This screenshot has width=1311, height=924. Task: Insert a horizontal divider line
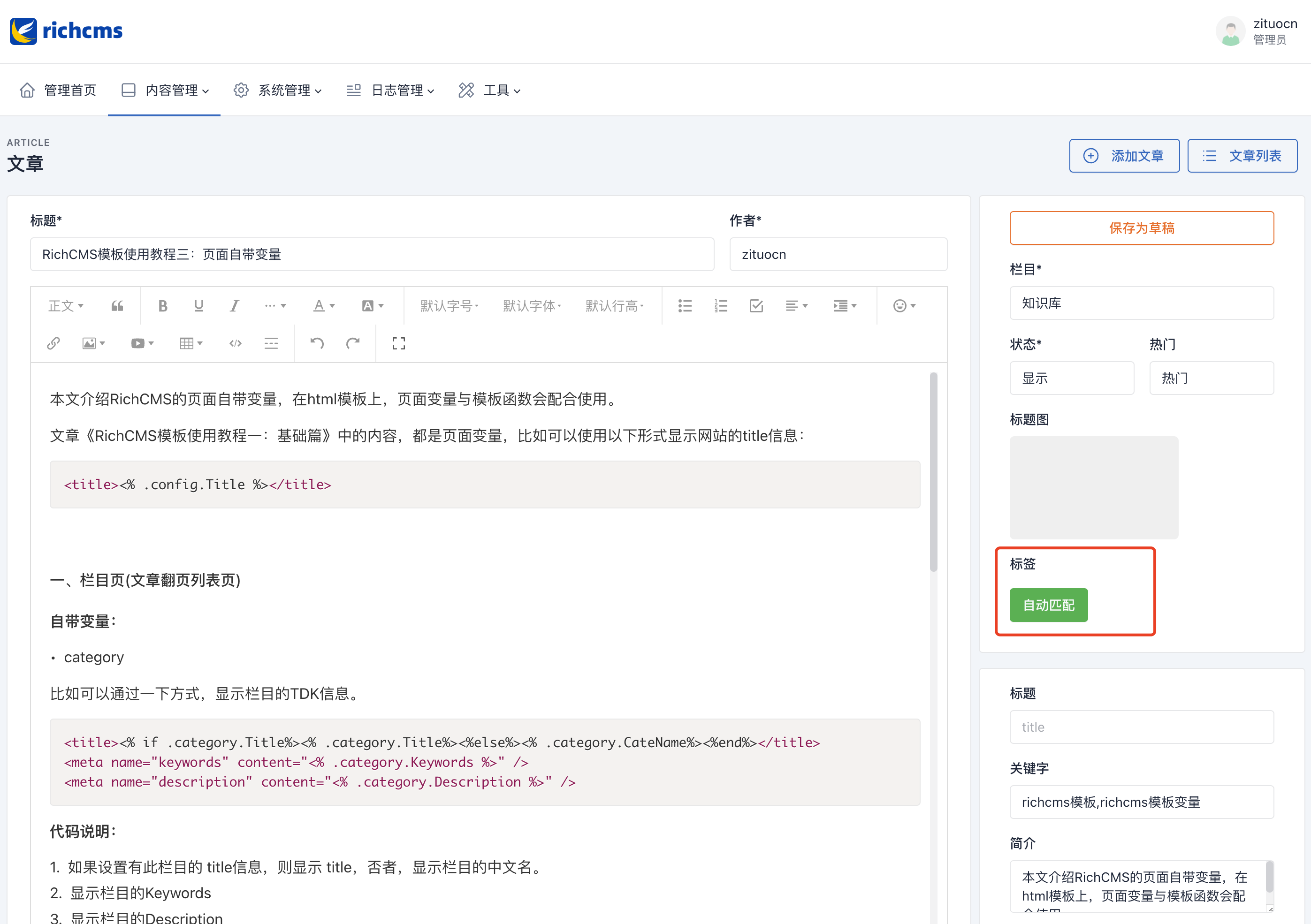[271, 344]
